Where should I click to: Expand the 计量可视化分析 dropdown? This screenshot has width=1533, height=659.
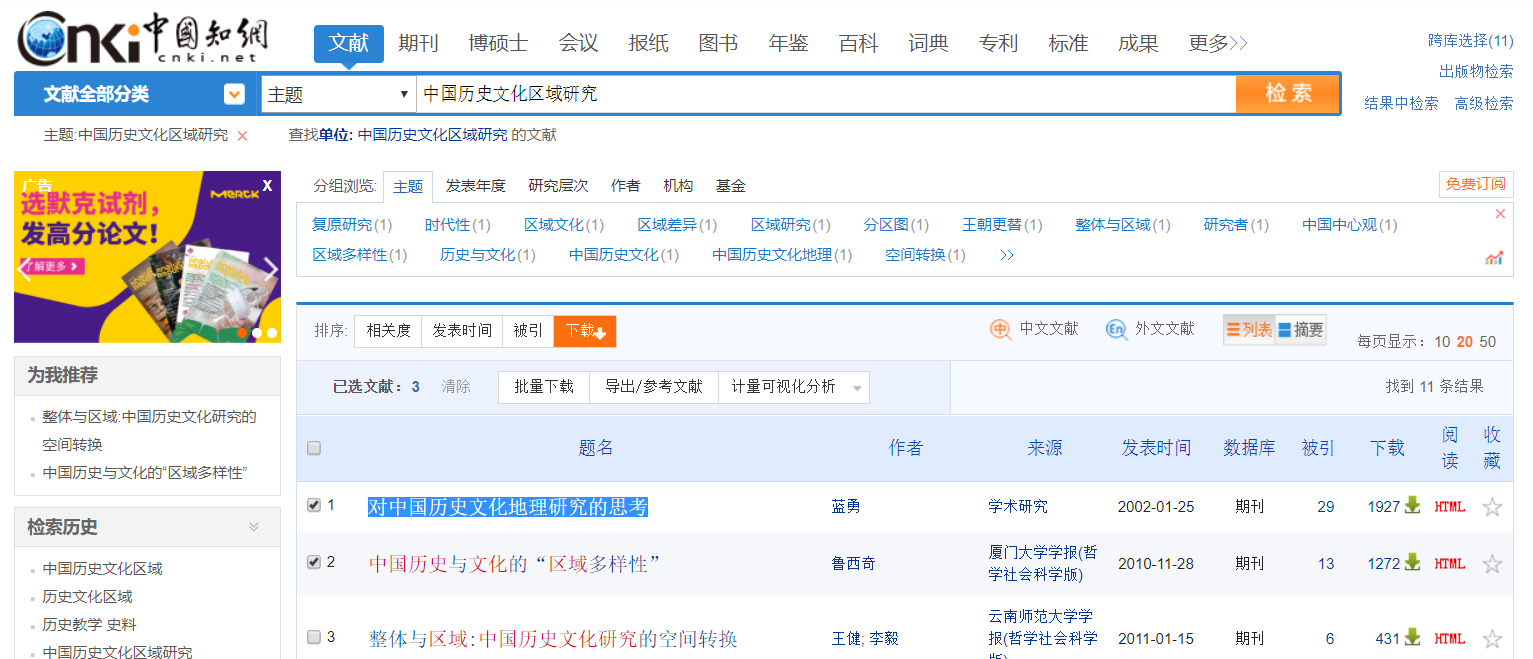coord(857,388)
